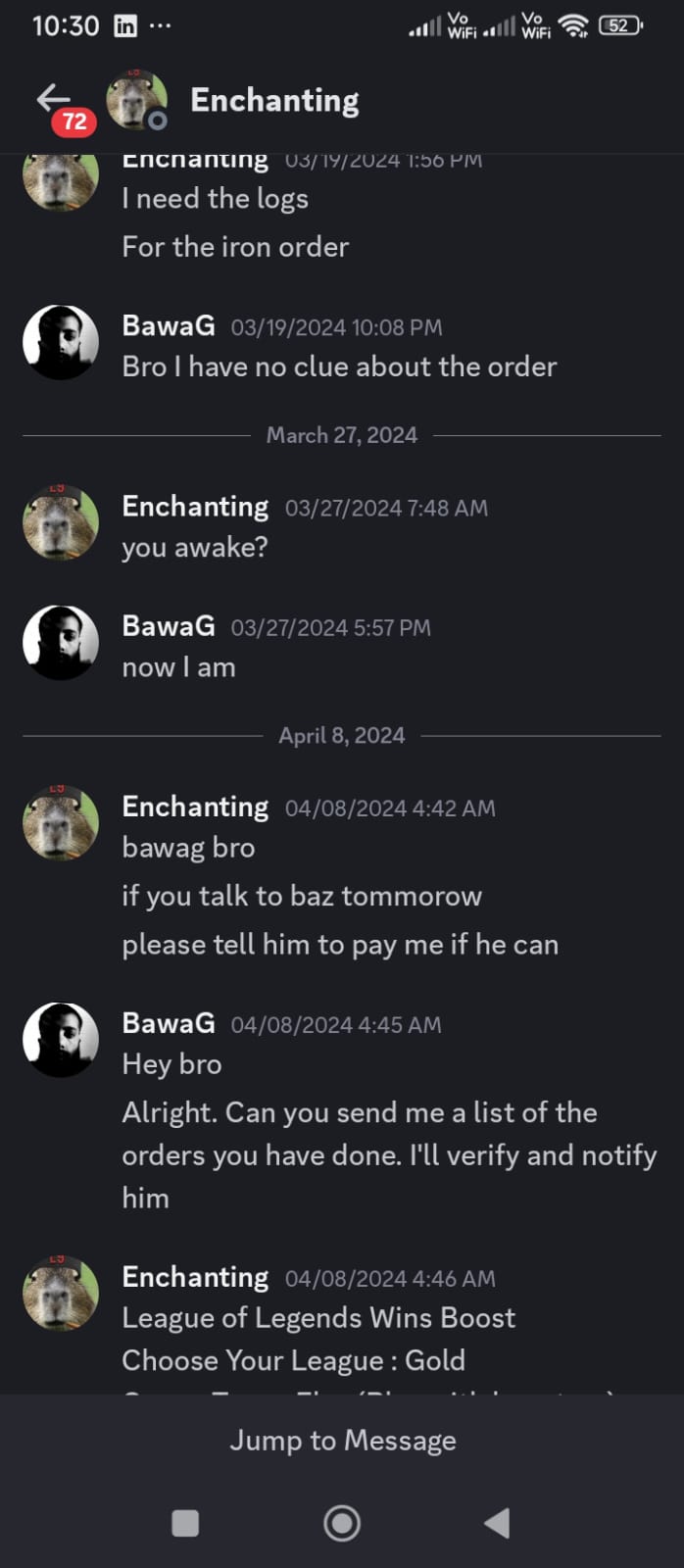Open the Enchanting chat title
The image size is (684, 1568).
(x=274, y=100)
